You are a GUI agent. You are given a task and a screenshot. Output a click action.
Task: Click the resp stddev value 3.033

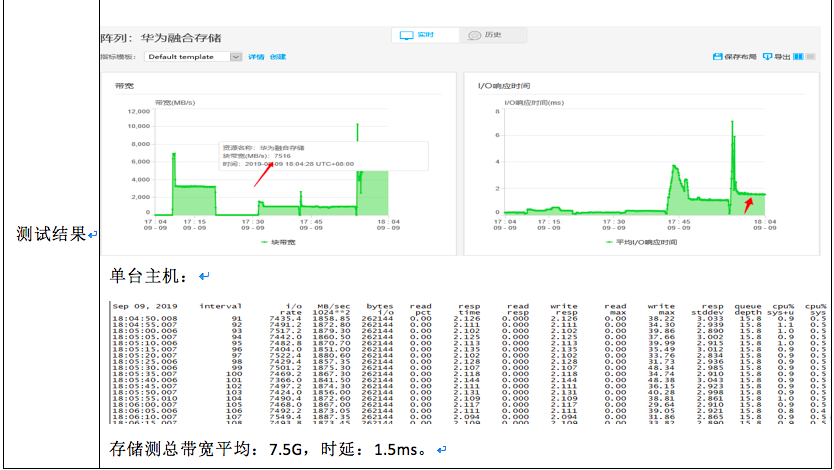coord(710,318)
